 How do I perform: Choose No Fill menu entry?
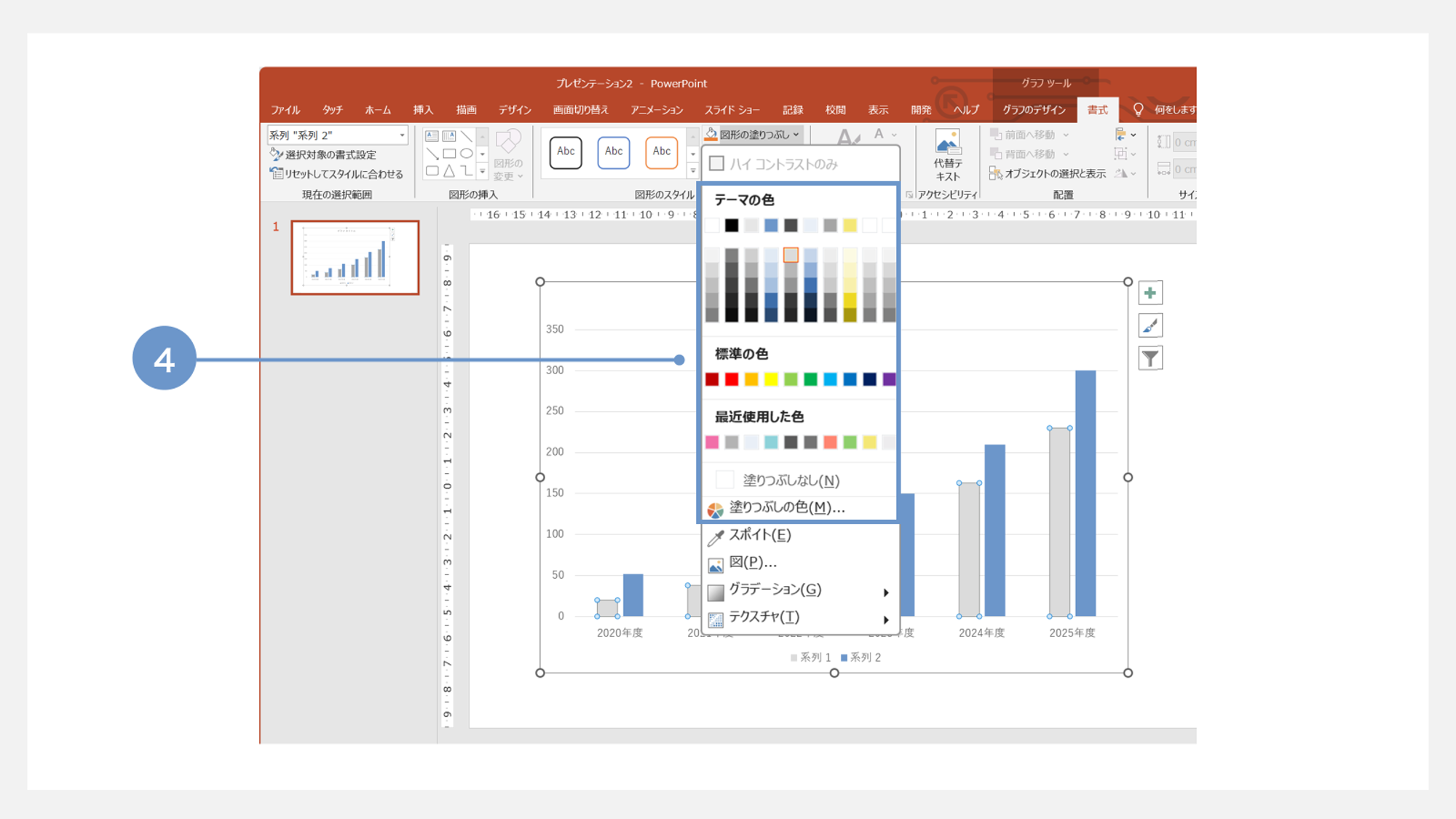pos(799,480)
